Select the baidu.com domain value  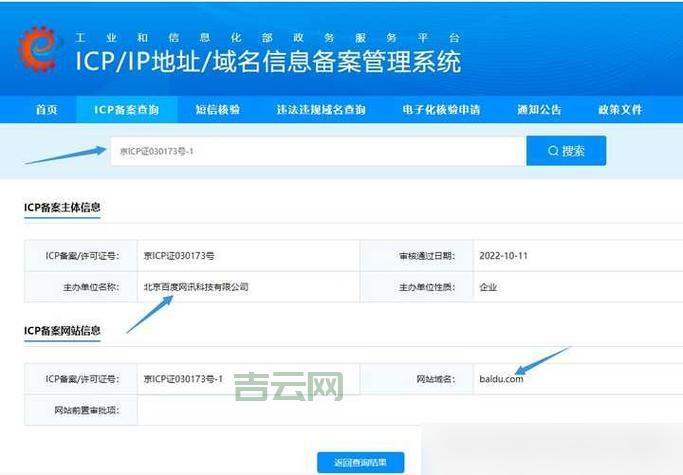501,379
